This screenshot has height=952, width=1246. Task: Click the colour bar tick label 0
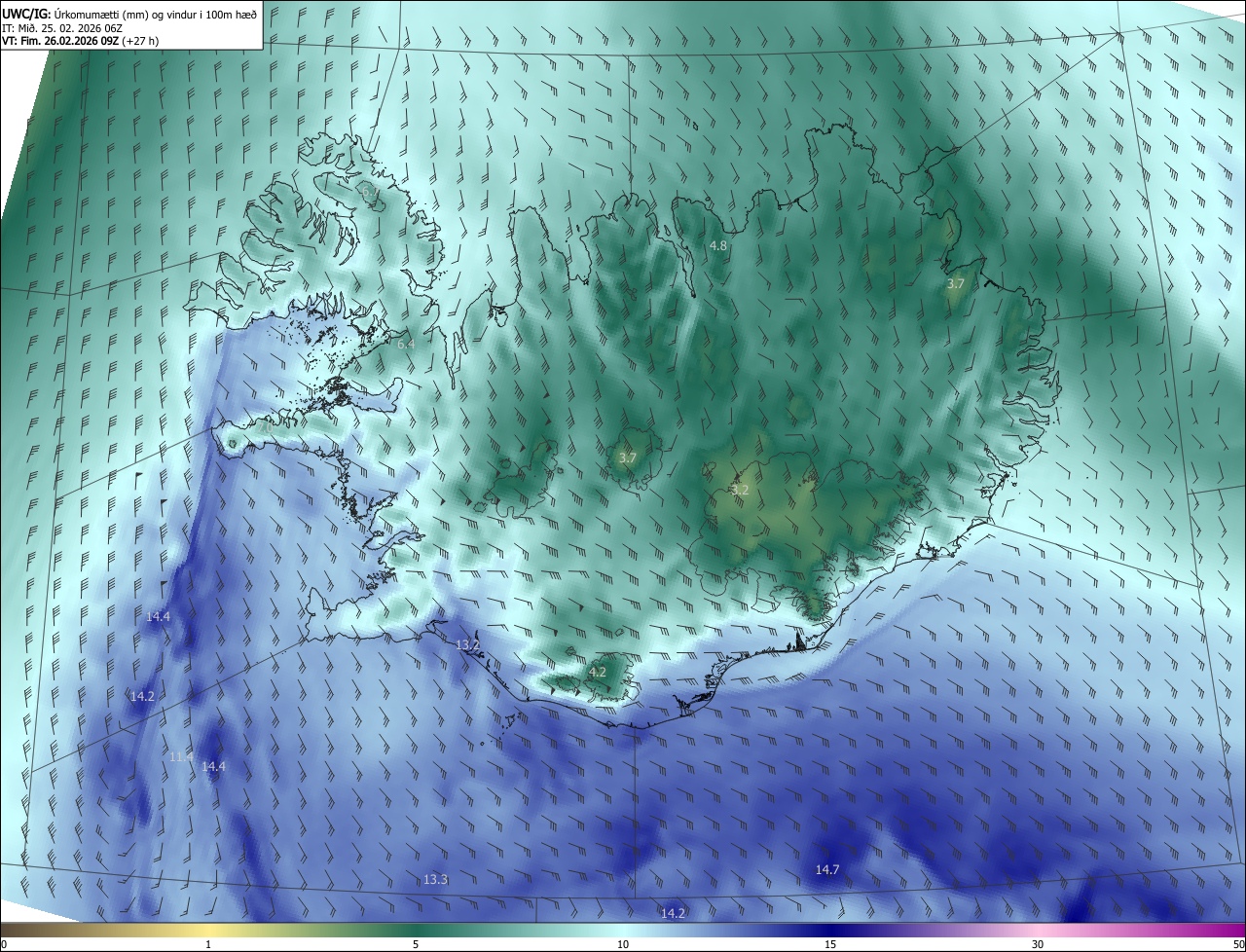pyautogui.click(x=4, y=944)
